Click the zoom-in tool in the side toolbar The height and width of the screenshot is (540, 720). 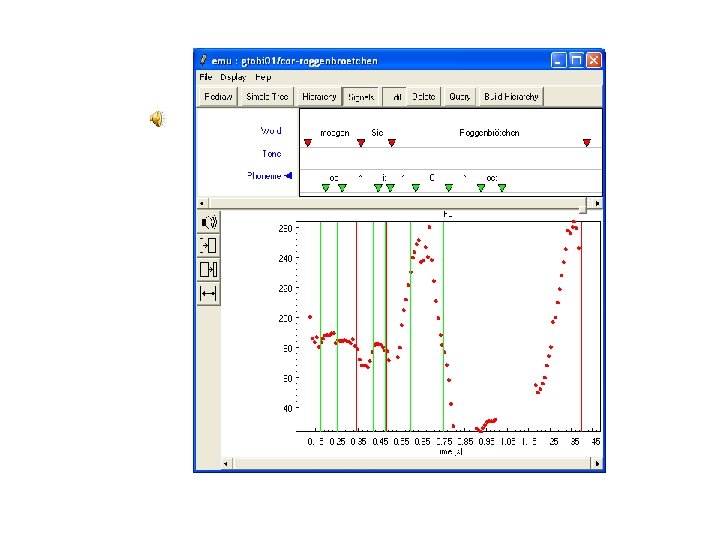pos(209,246)
